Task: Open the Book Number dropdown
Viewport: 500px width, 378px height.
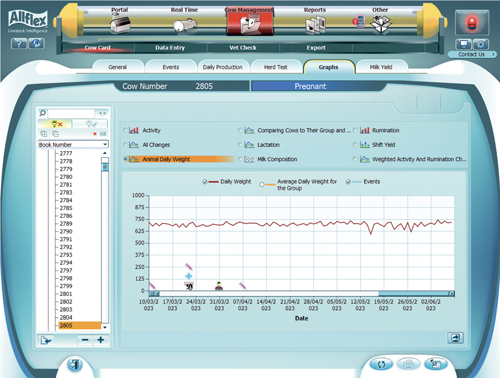Action: coord(73,145)
